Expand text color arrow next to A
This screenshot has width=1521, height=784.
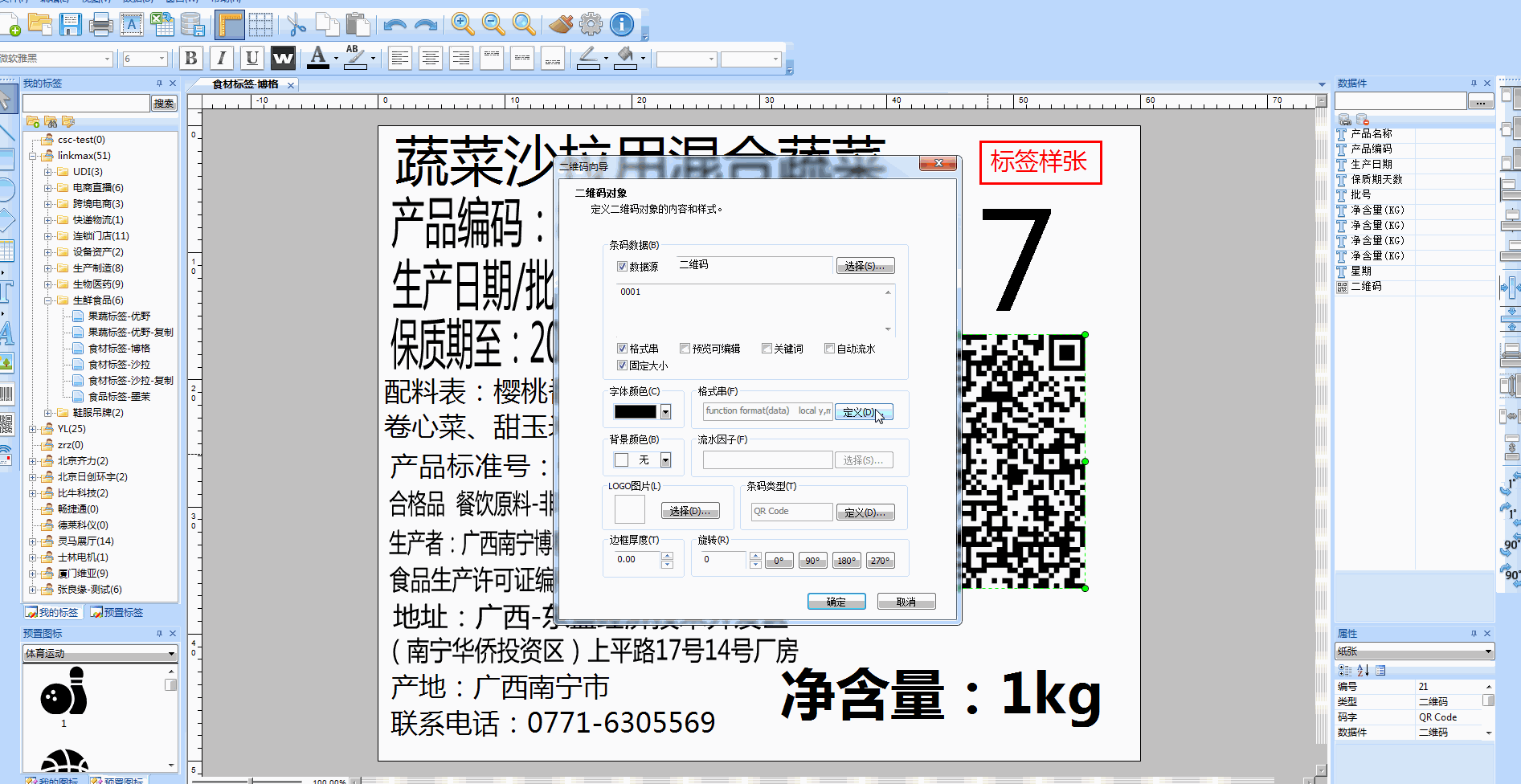[336, 59]
